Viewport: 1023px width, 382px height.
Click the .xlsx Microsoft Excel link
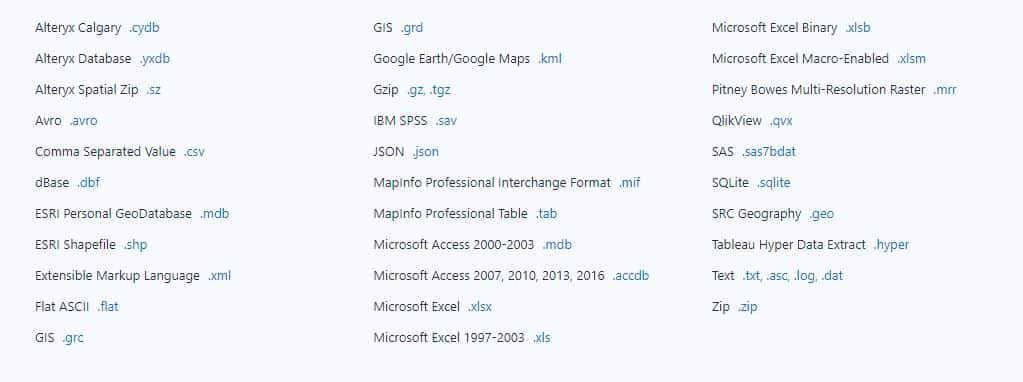tap(480, 306)
